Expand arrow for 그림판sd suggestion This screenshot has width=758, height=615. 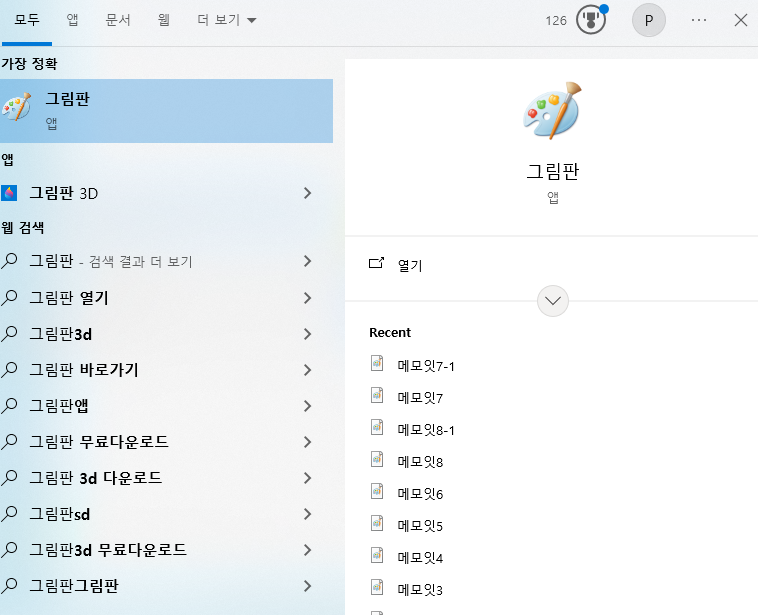tap(307, 514)
